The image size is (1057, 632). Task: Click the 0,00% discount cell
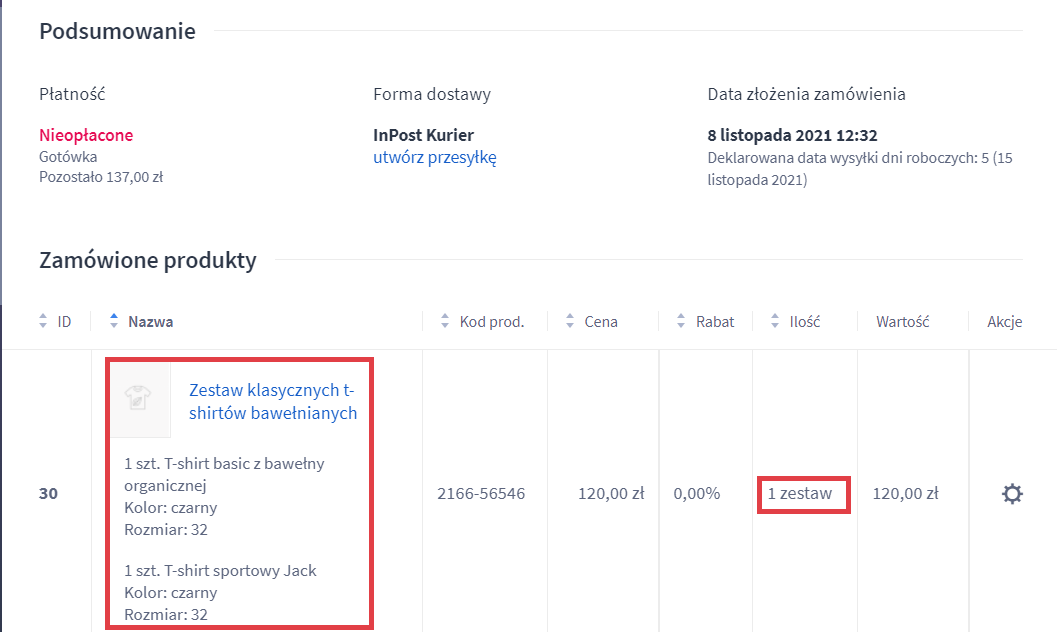[697, 494]
